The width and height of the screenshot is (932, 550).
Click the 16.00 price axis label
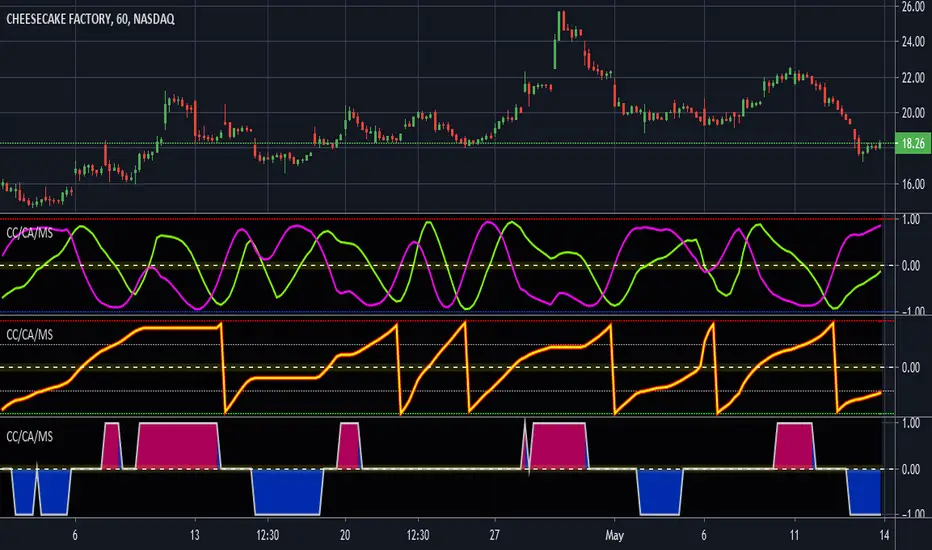[913, 184]
